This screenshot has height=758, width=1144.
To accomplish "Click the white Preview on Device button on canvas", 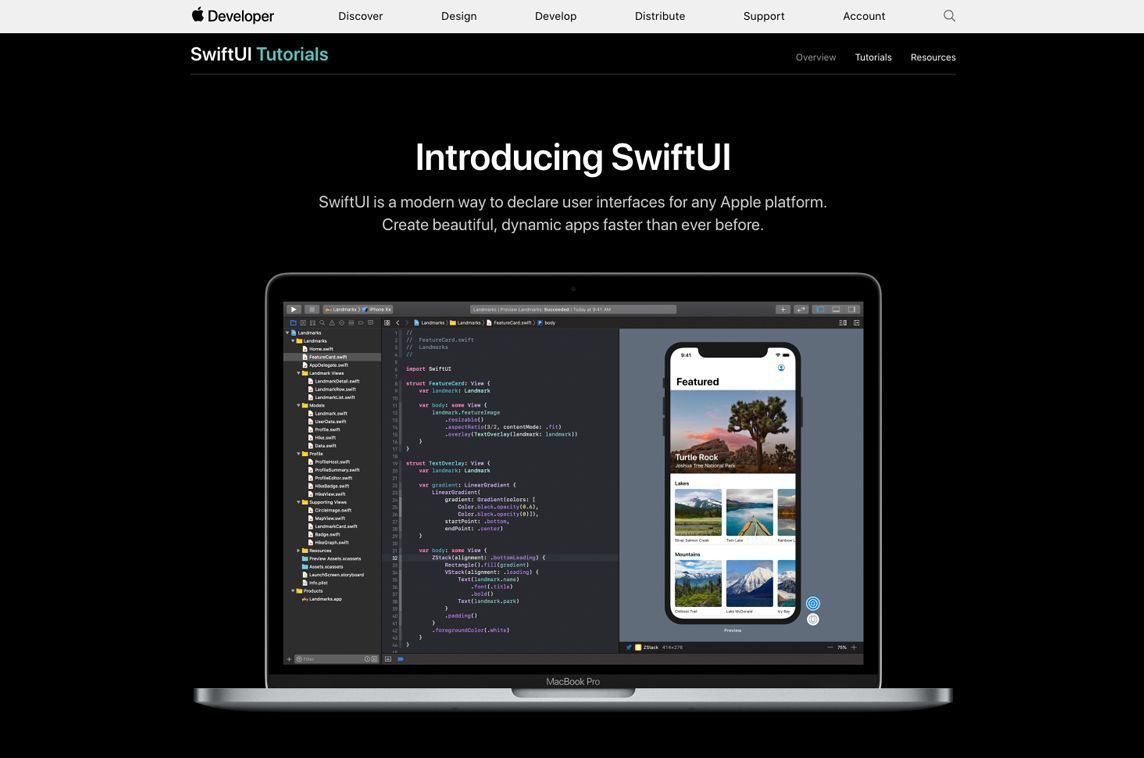I will [x=813, y=619].
